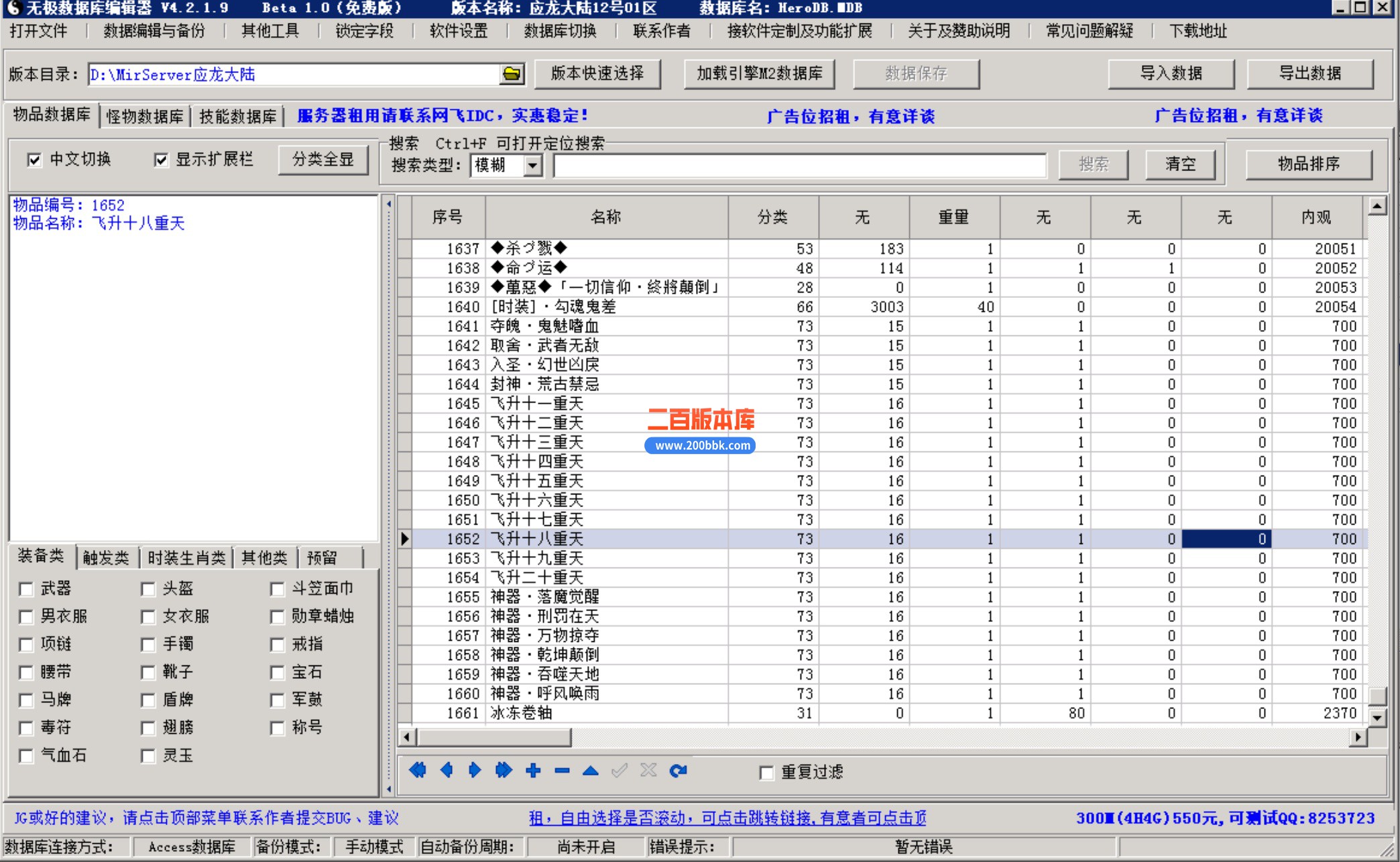
Task: Collapse the left panel splitter arrow
Action: pos(389,204)
